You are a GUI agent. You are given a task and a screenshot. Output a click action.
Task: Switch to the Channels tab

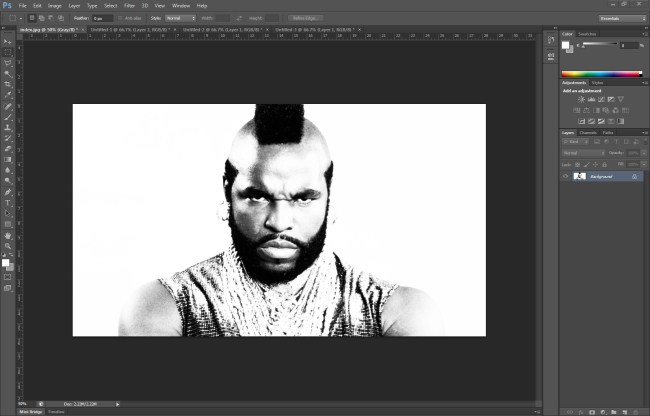click(588, 132)
